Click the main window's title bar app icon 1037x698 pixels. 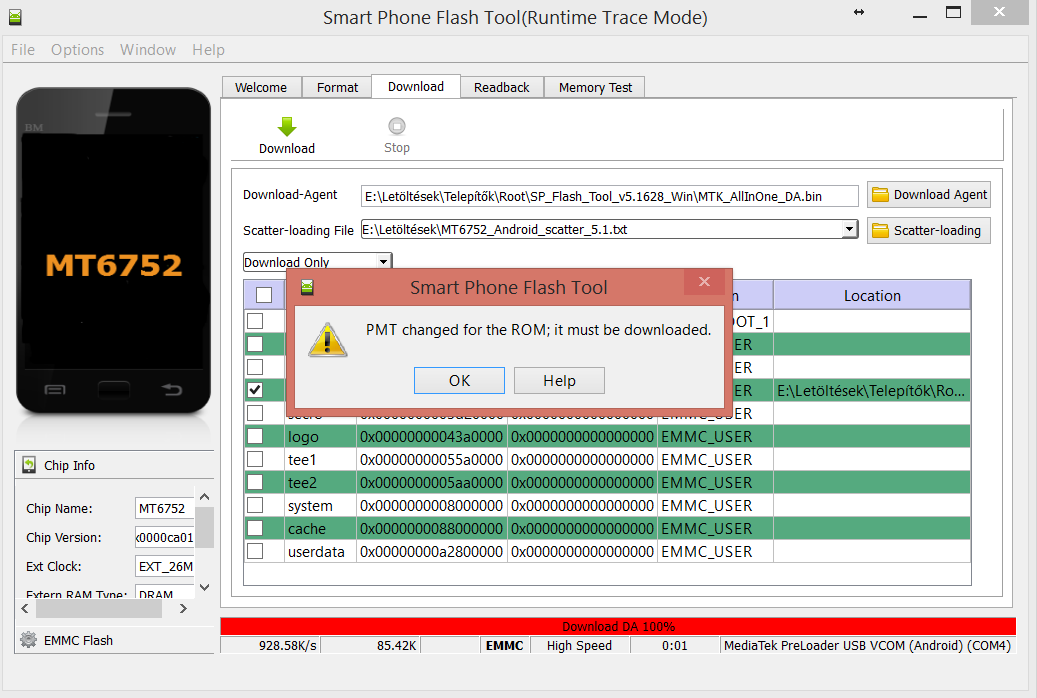click(x=15, y=17)
